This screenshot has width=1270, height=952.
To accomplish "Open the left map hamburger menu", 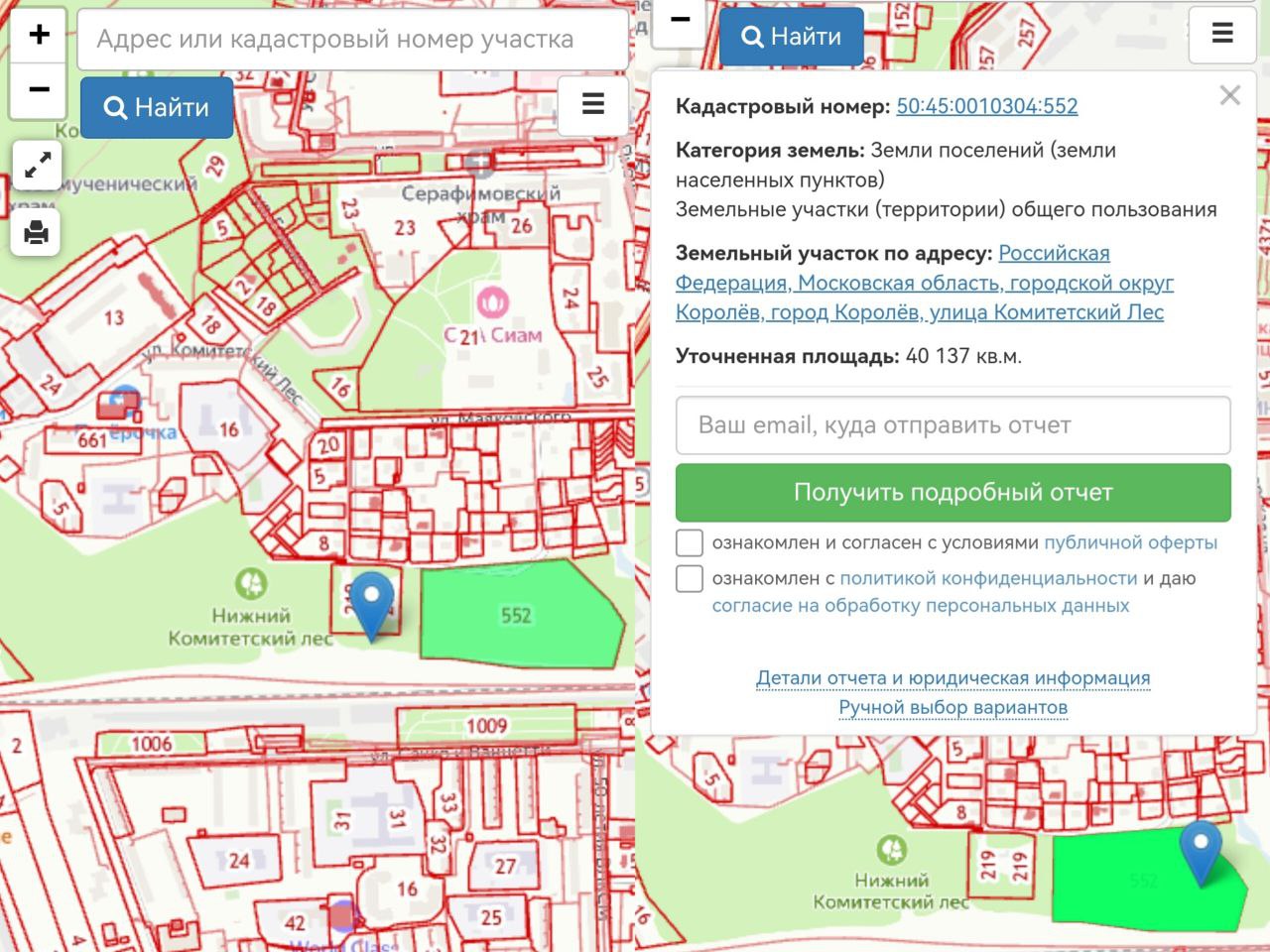I will [x=592, y=104].
